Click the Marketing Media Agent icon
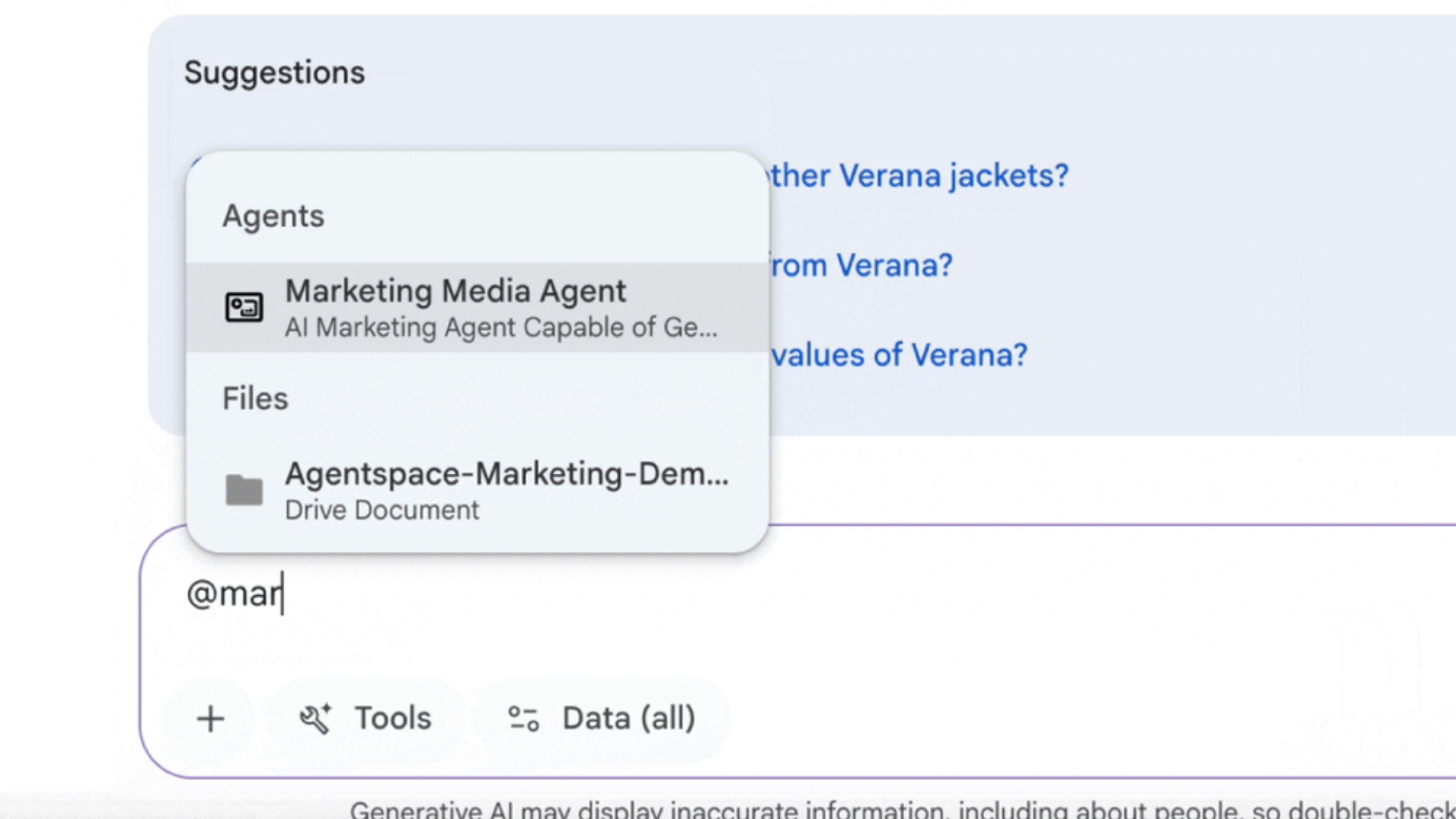Viewport: 1456px width, 819px height. click(244, 307)
